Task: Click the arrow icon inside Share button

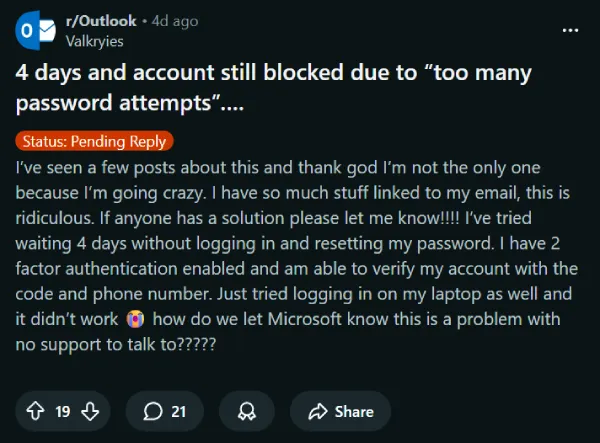Action: [319, 411]
